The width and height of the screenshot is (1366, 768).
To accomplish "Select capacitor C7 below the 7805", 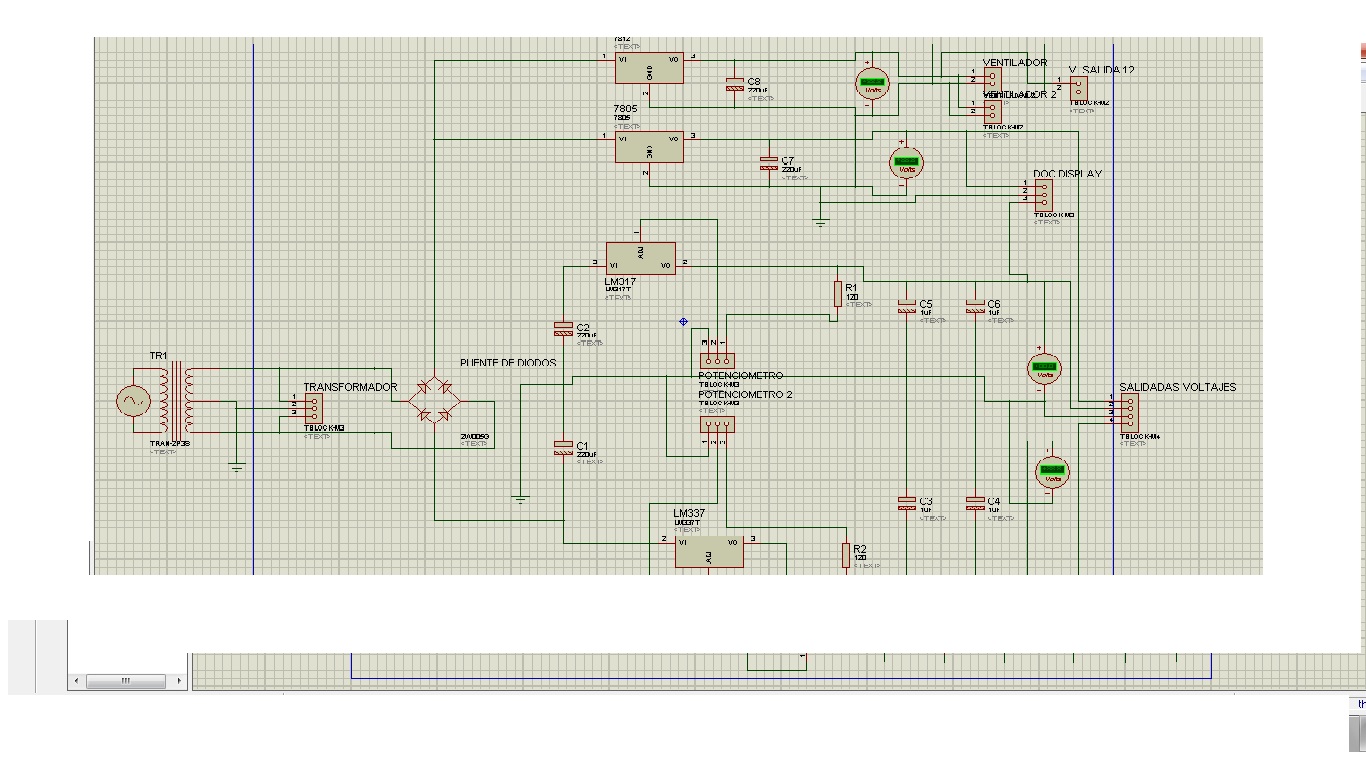I will [768, 165].
